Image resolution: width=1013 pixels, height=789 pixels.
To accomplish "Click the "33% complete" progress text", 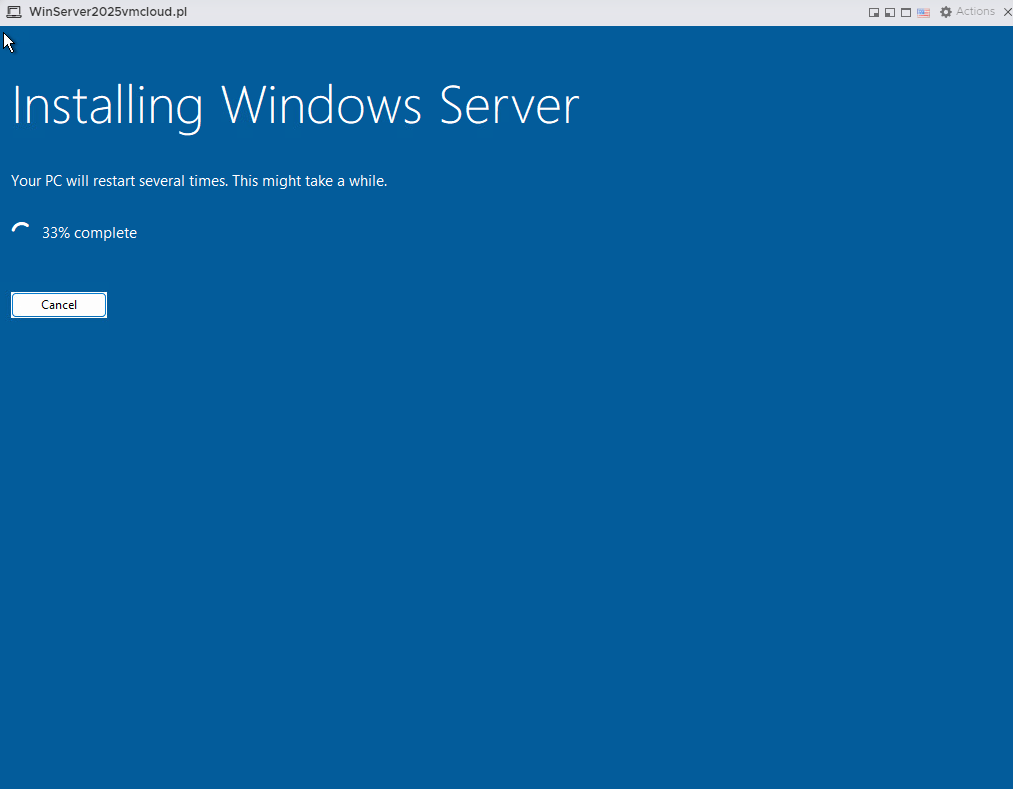I will (x=89, y=233).
